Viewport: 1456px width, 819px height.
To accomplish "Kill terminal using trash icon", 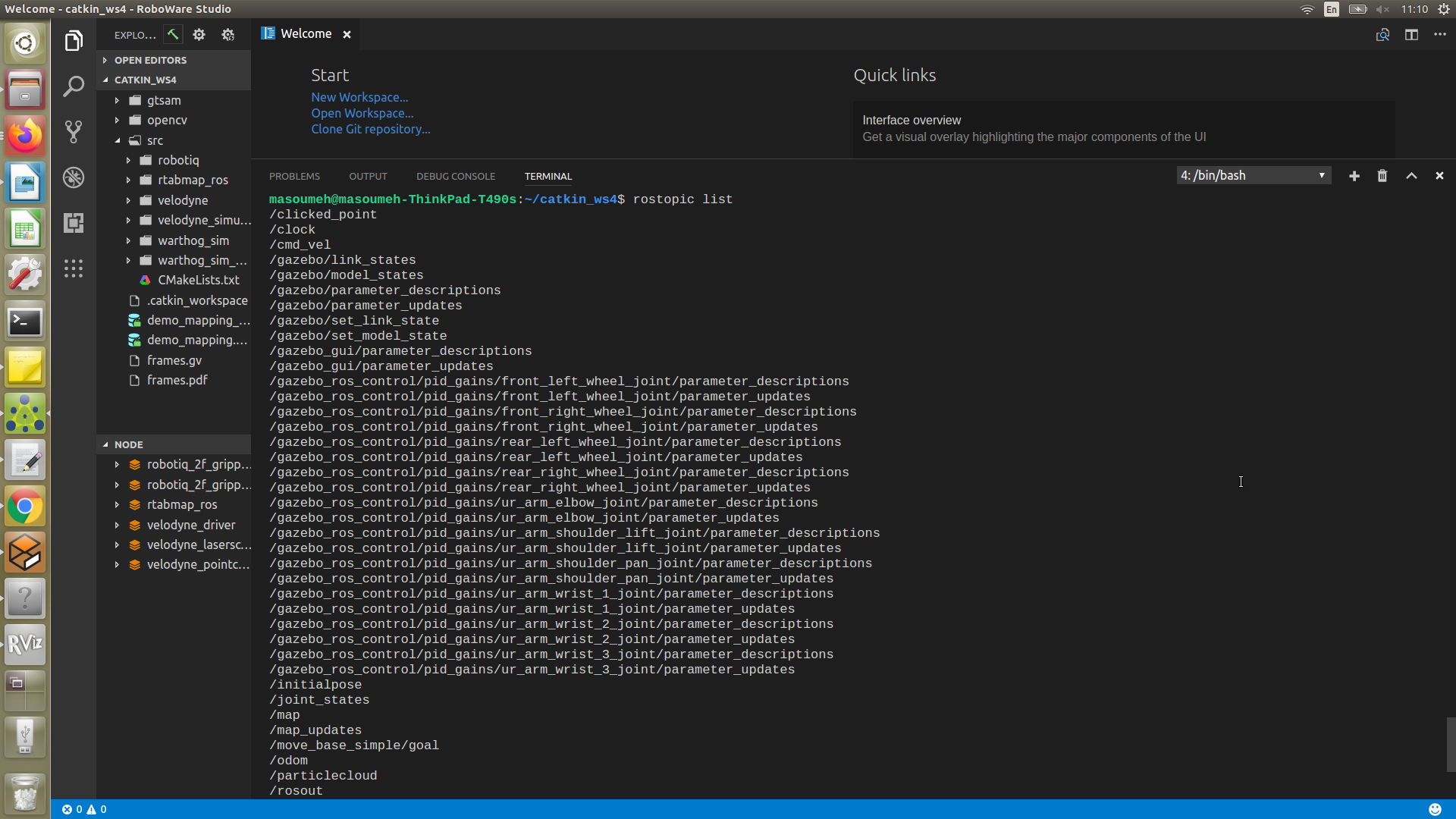I will click(1382, 176).
